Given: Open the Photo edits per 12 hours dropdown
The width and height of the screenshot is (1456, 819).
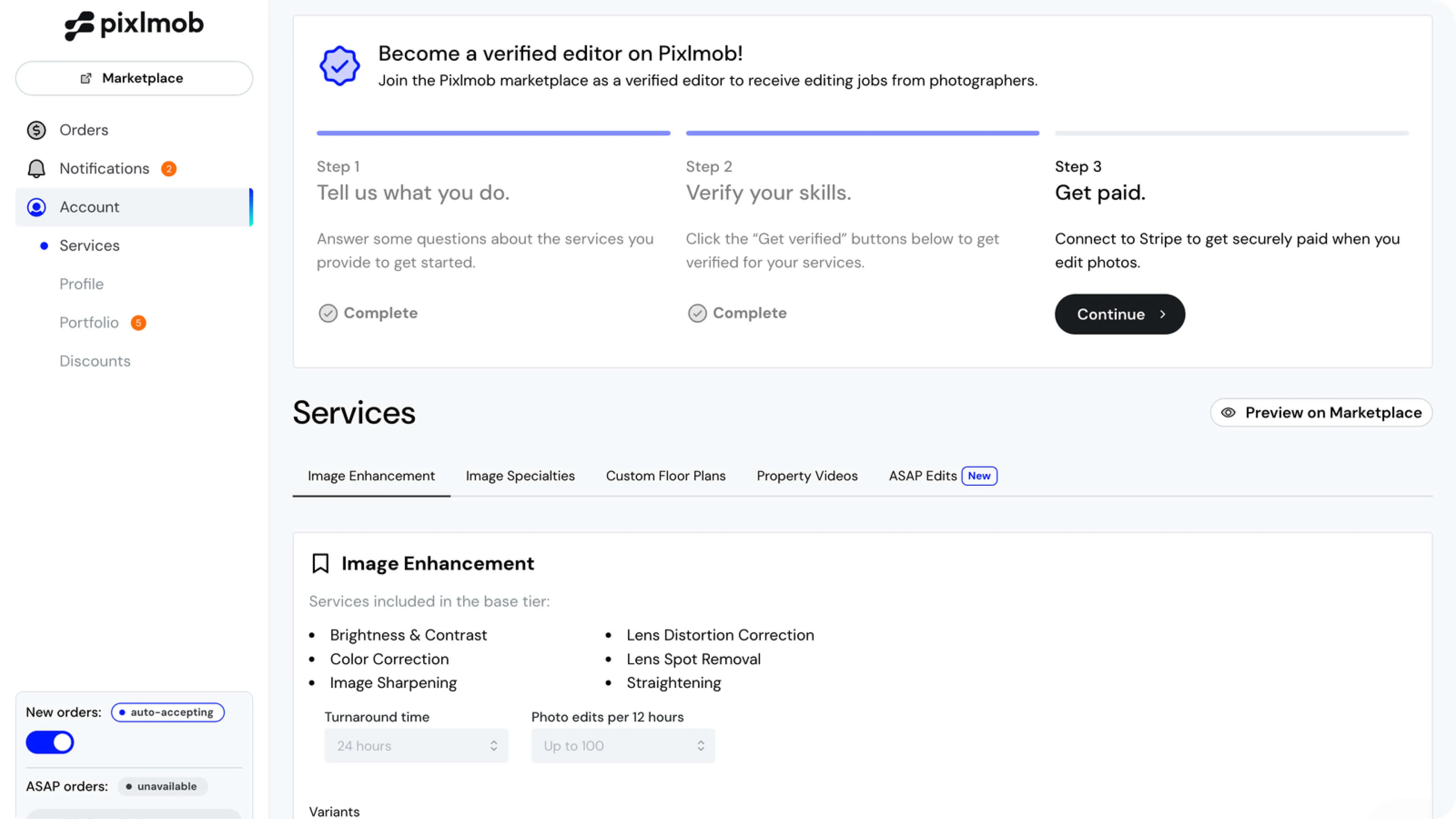Looking at the screenshot, I should point(622,745).
